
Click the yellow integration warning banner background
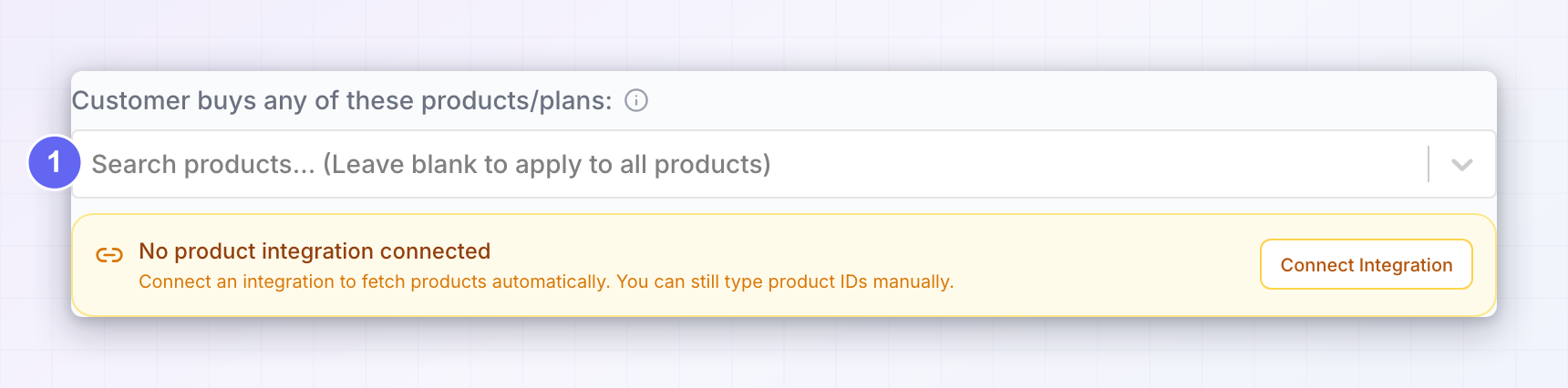tap(784, 265)
